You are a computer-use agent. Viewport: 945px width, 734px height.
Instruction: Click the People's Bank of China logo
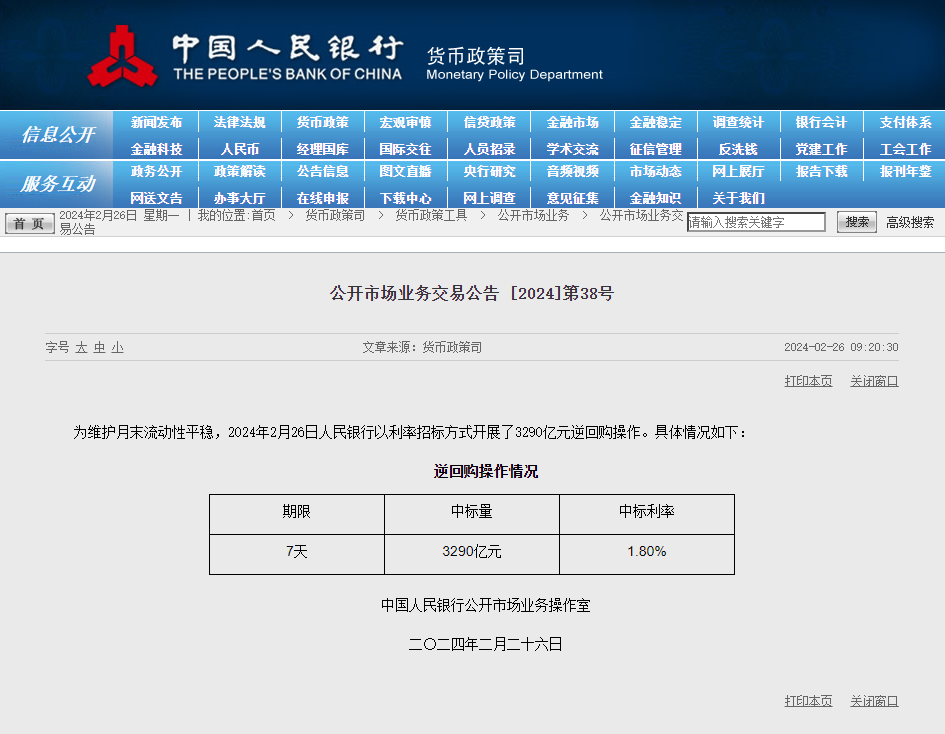[x=122, y=57]
